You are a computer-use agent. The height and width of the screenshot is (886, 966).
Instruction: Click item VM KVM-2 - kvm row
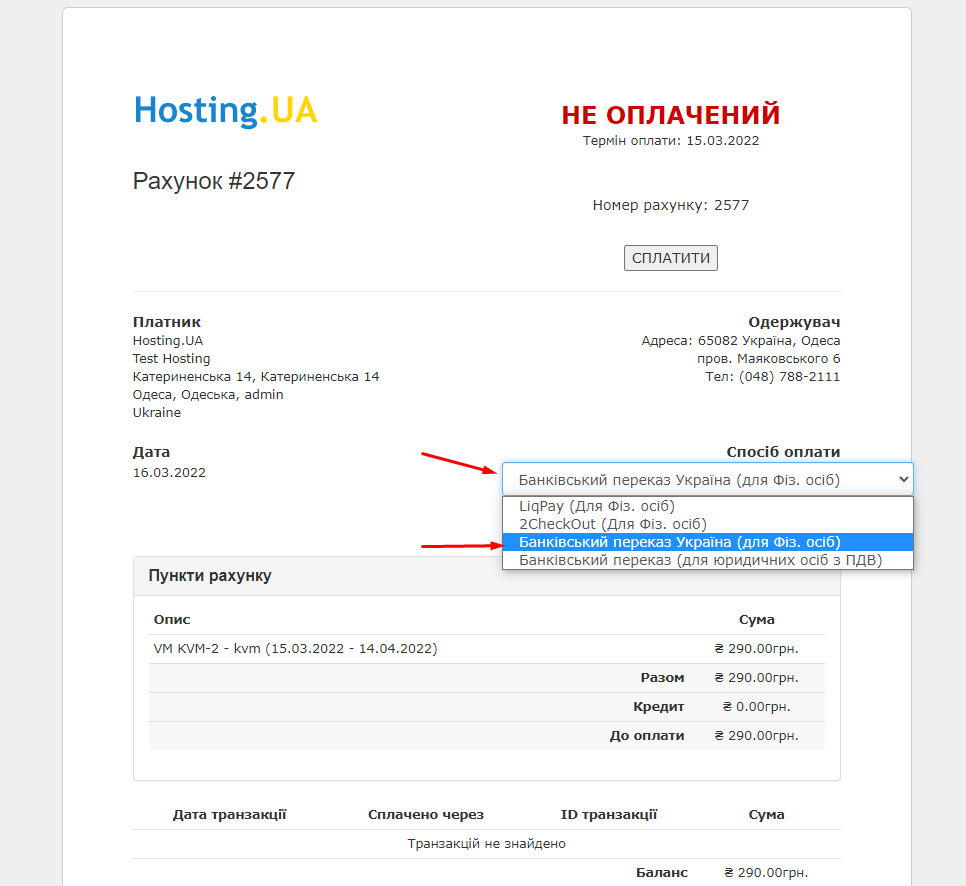point(487,649)
